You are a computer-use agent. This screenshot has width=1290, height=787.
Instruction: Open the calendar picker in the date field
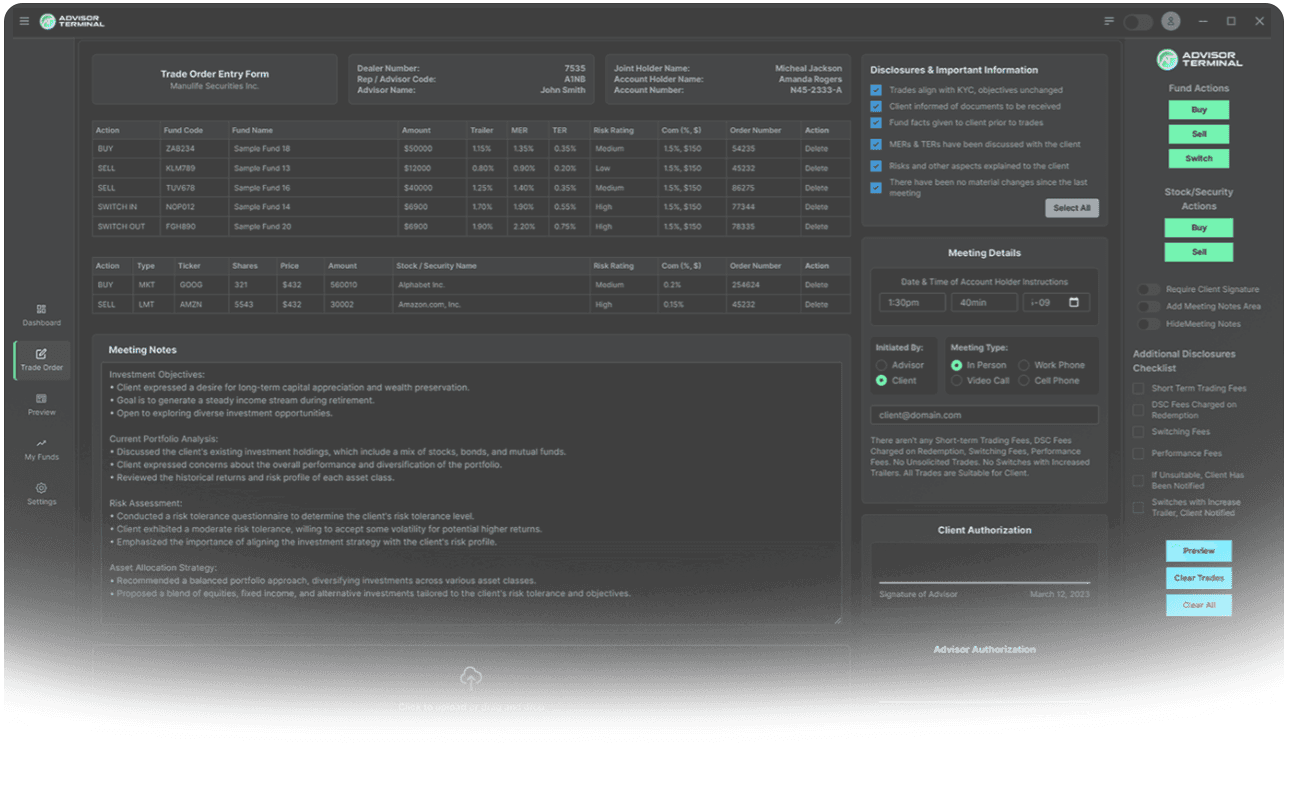pyautogui.click(x=1074, y=302)
